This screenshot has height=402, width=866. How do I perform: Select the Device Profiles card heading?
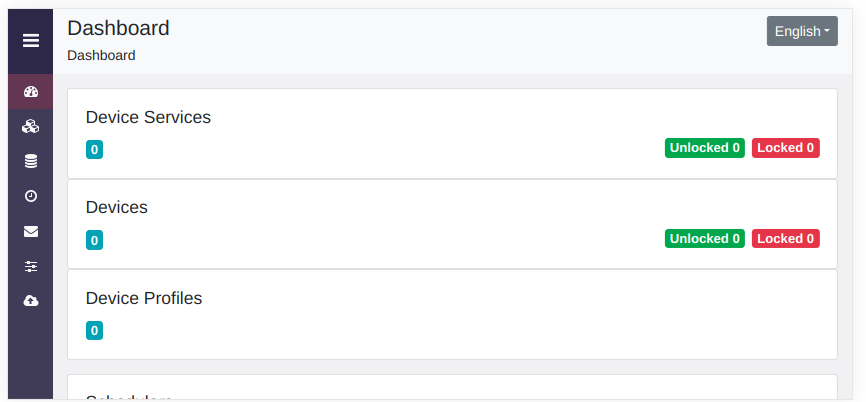[144, 298]
